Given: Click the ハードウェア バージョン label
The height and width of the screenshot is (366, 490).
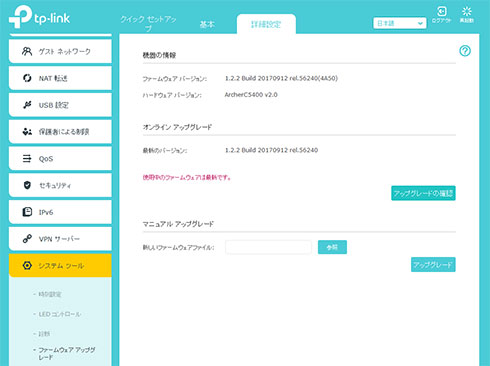Looking at the screenshot, I should tap(172, 95).
